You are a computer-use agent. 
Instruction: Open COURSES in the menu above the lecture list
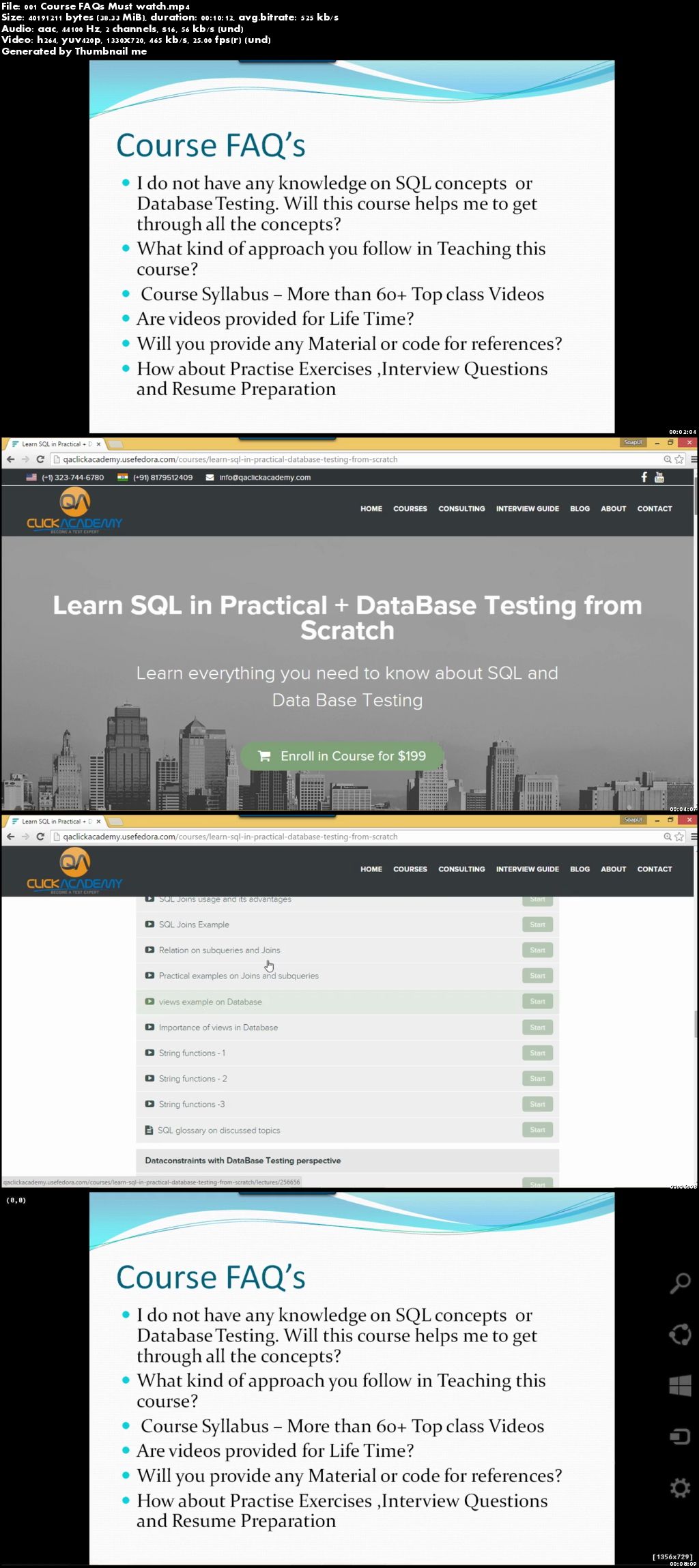(410, 869)
